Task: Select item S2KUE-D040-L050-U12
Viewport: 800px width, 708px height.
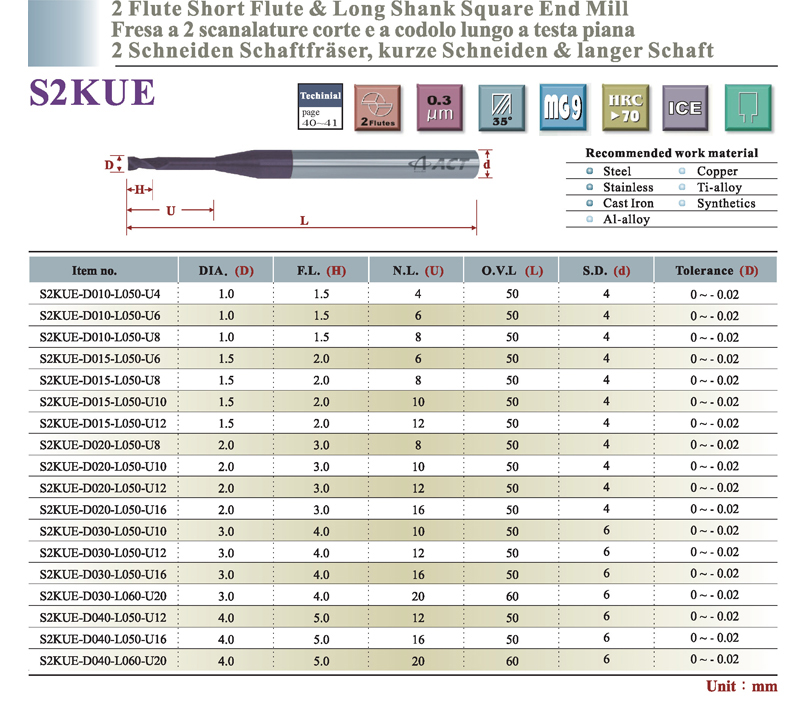Action: (x=103, y=617)
